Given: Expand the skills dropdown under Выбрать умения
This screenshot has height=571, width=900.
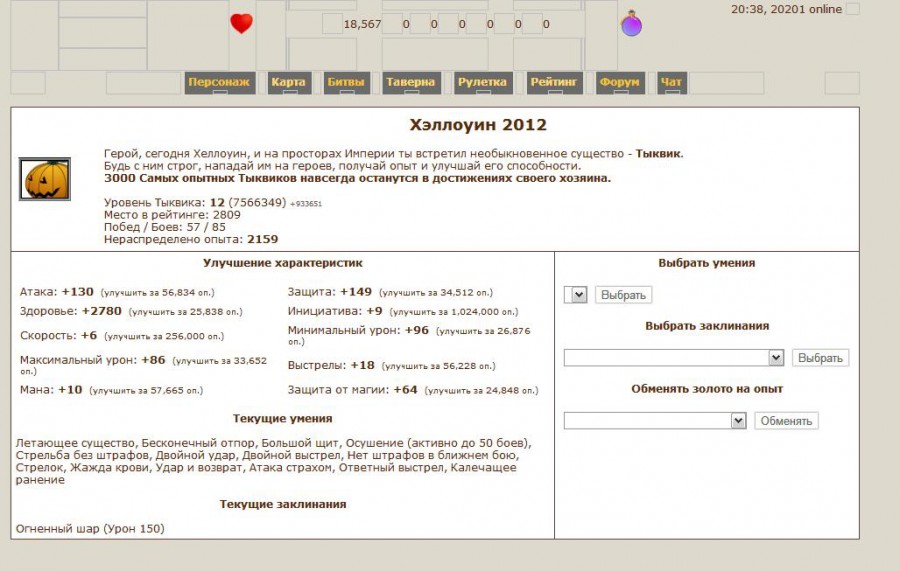Looking at the screenshot, I should pos(576,295).
